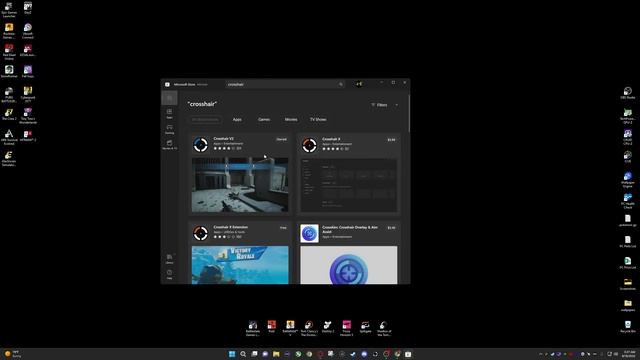Image resolution: width=640 pixels, height=360 pixels.
Task: Open Help in Store sidebar
Action: click(169, 274)
